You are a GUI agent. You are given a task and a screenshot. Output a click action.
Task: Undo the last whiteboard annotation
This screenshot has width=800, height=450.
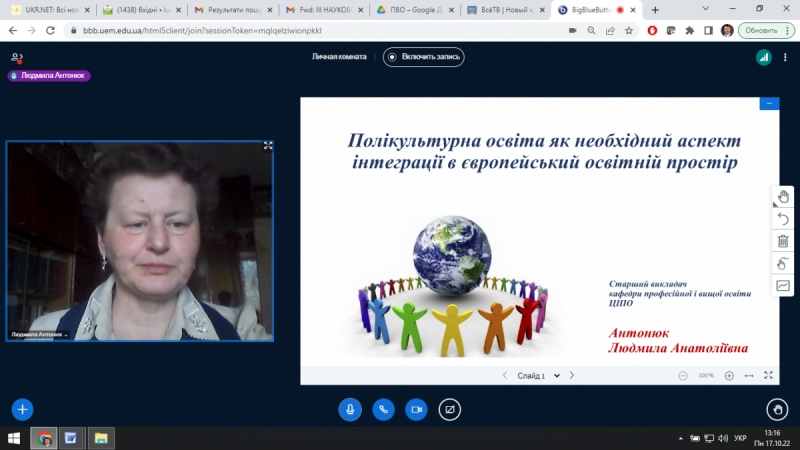point(783,219)
